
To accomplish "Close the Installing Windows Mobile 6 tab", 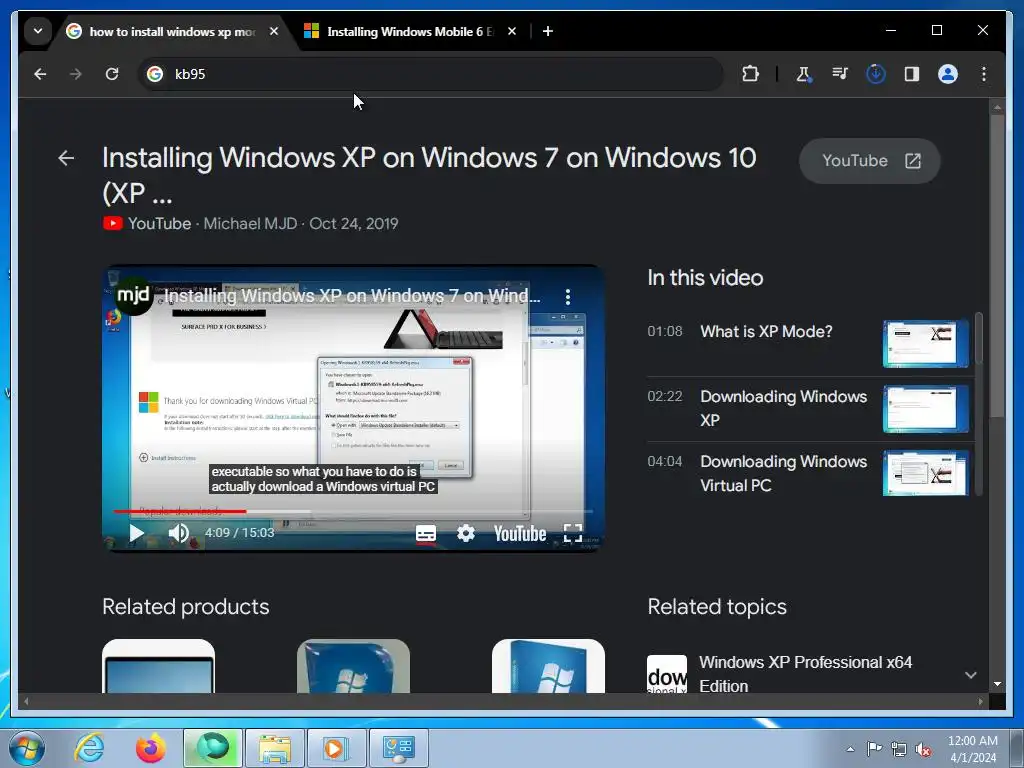I will (512, 31).
